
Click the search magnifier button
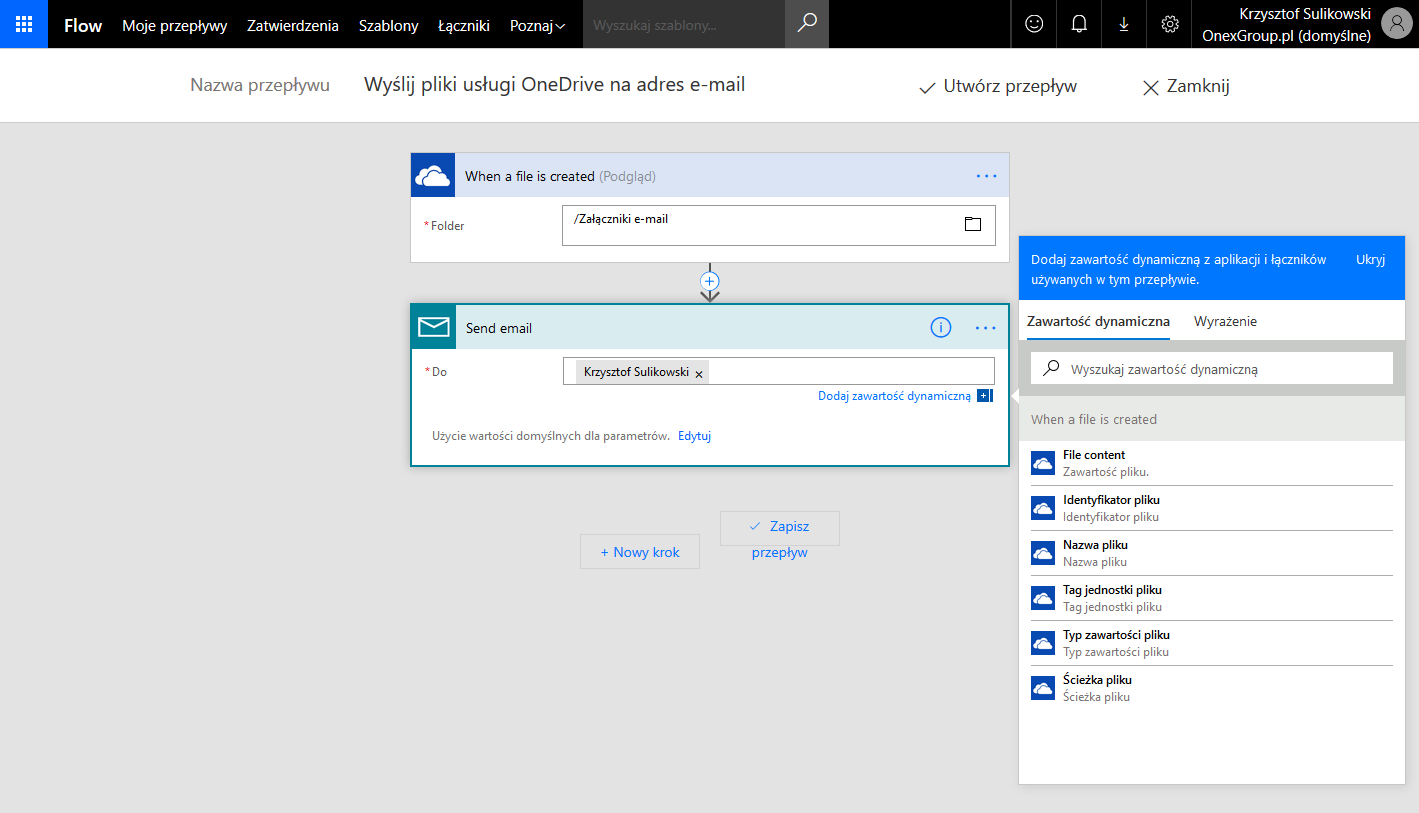coord(807,24)
